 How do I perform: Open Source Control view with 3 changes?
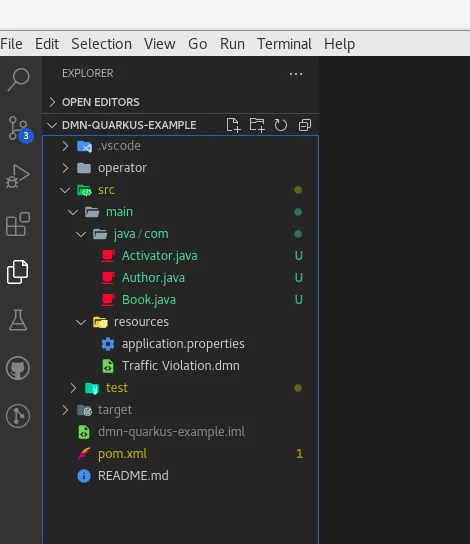pos(19,128)
